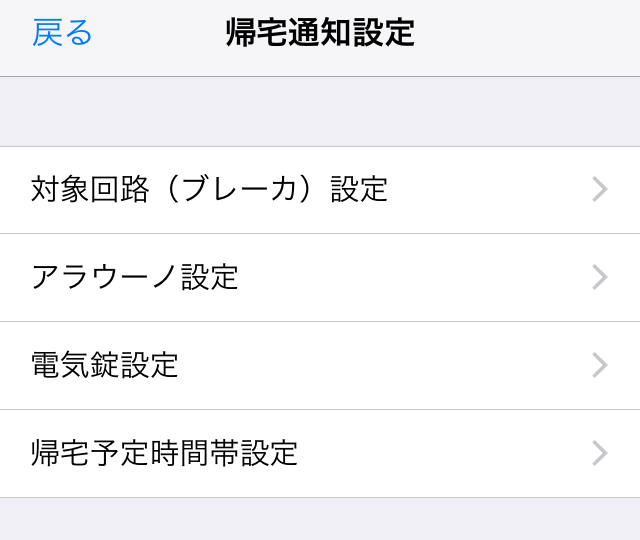Tap the 電気錠設定 label text
Image resolution: width=640 pixels, height=540 pixels.
105,365
